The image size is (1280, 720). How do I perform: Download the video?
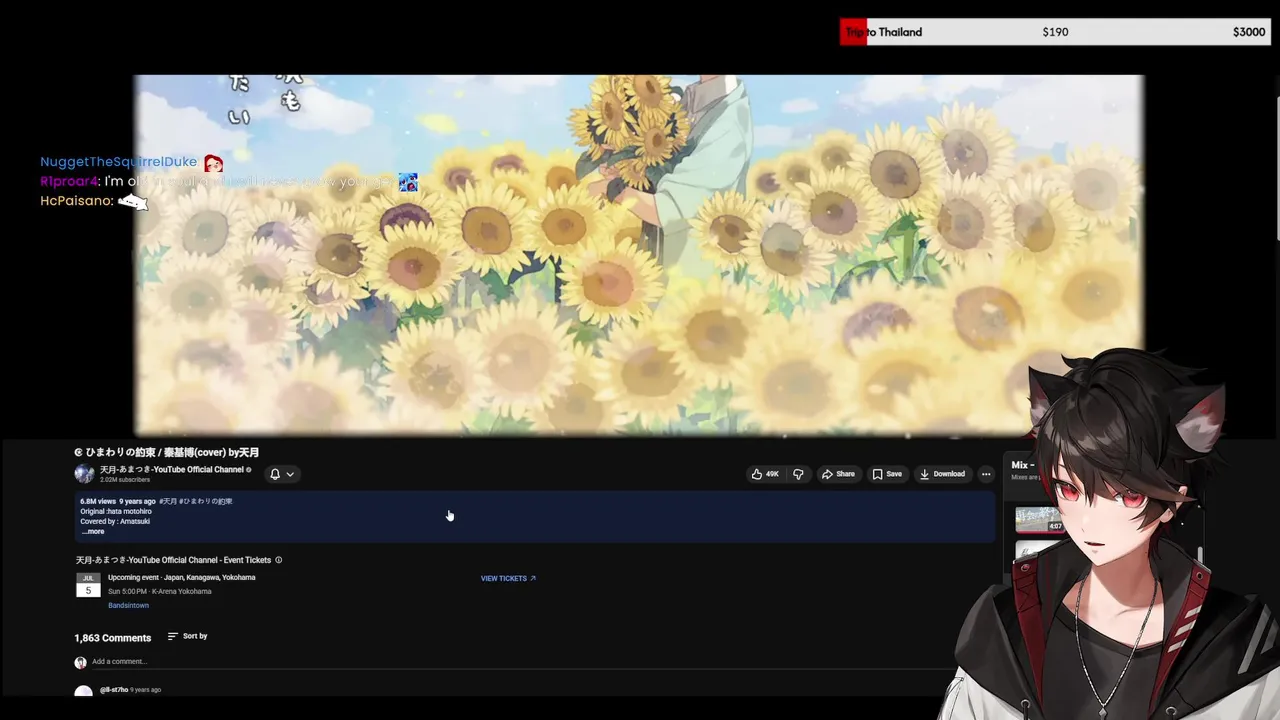[943, 474]
